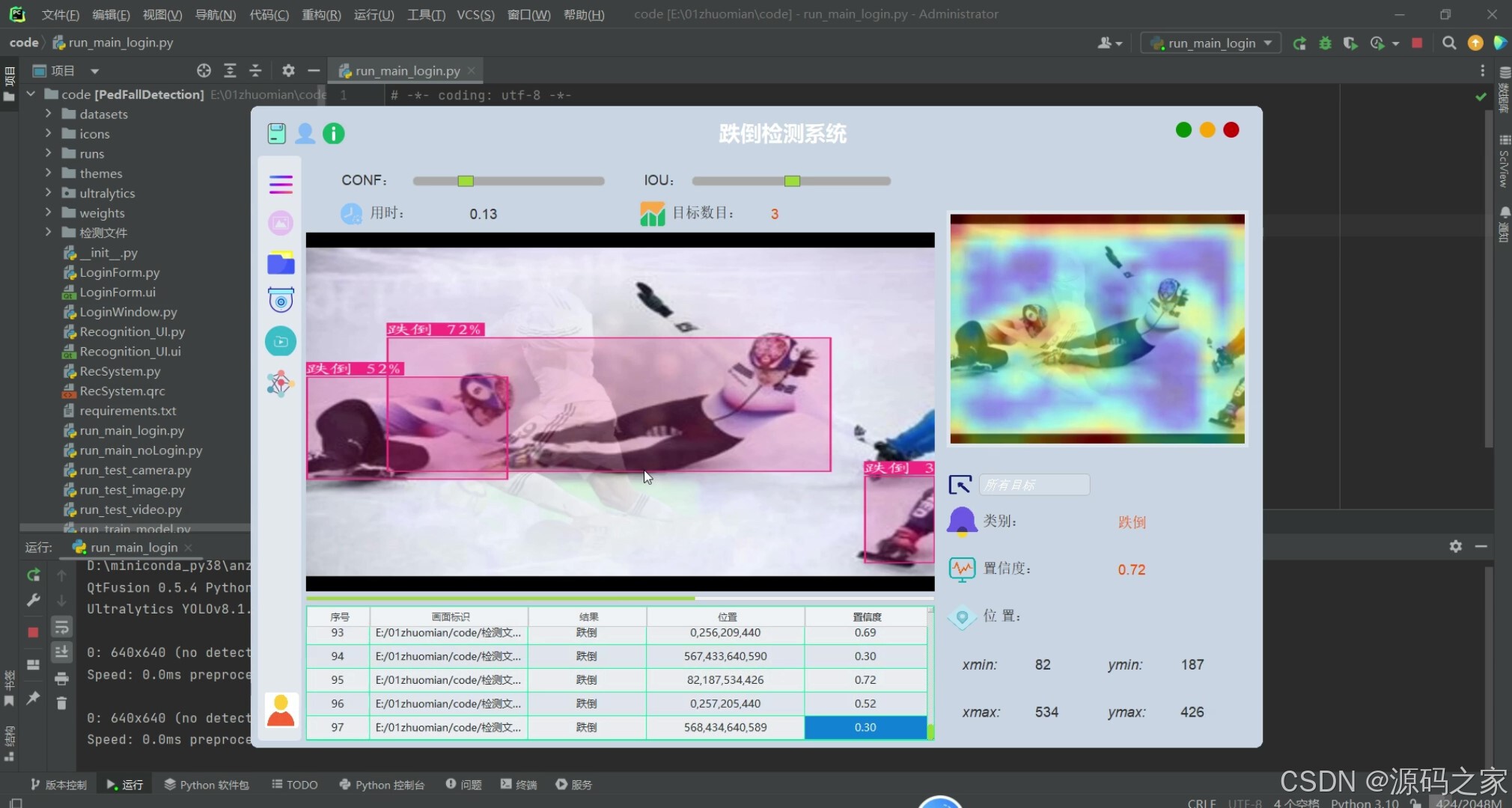
Task: Open the user profile icon
Action: 305,134
